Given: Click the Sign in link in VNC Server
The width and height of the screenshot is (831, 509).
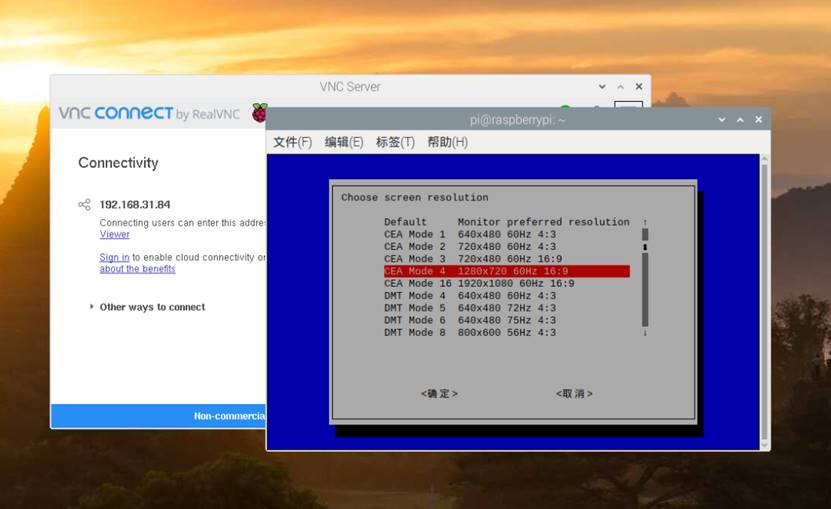Looking at the screenshot, I should (x=114, y=257).
